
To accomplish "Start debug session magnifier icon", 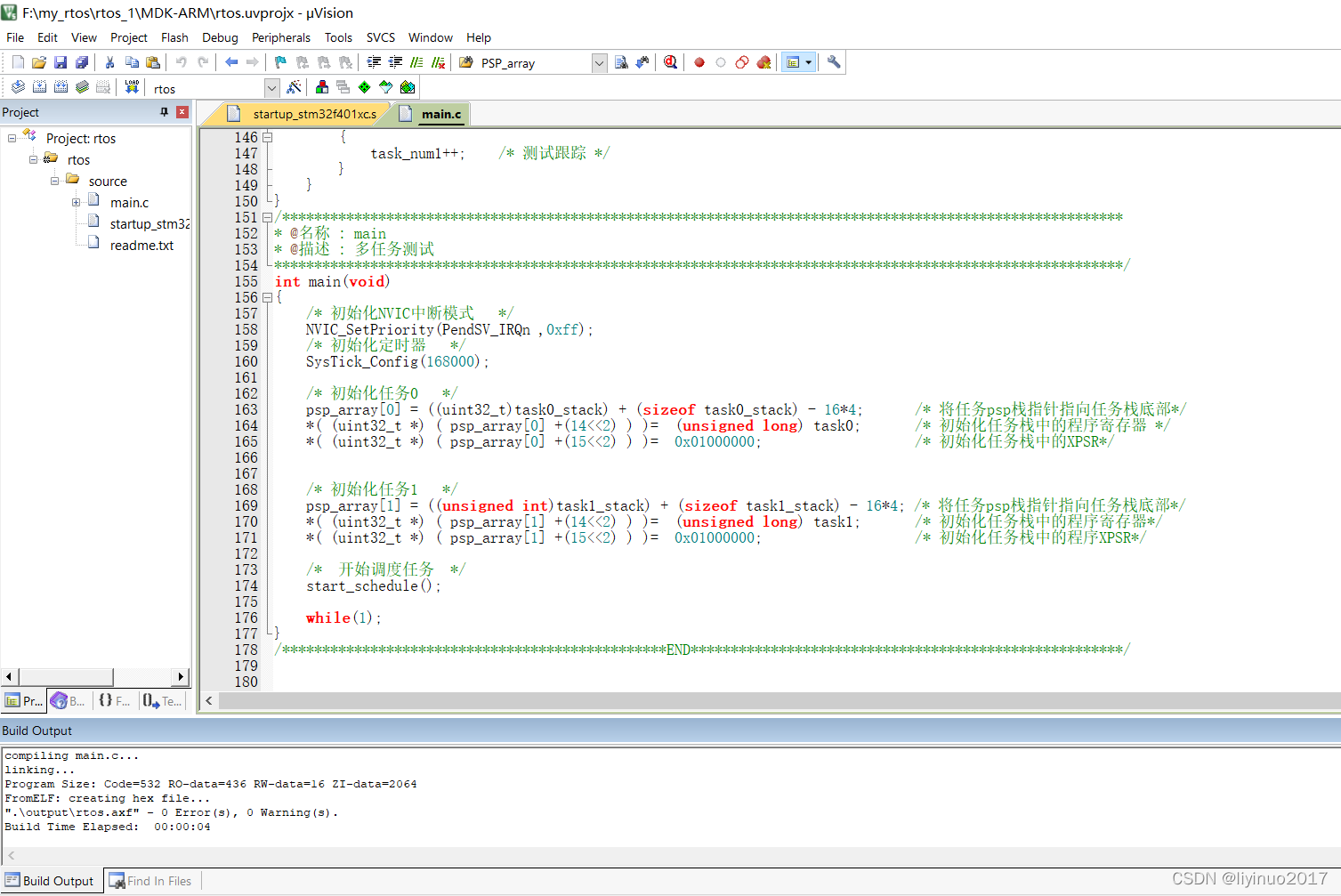I will click(670, 62).
